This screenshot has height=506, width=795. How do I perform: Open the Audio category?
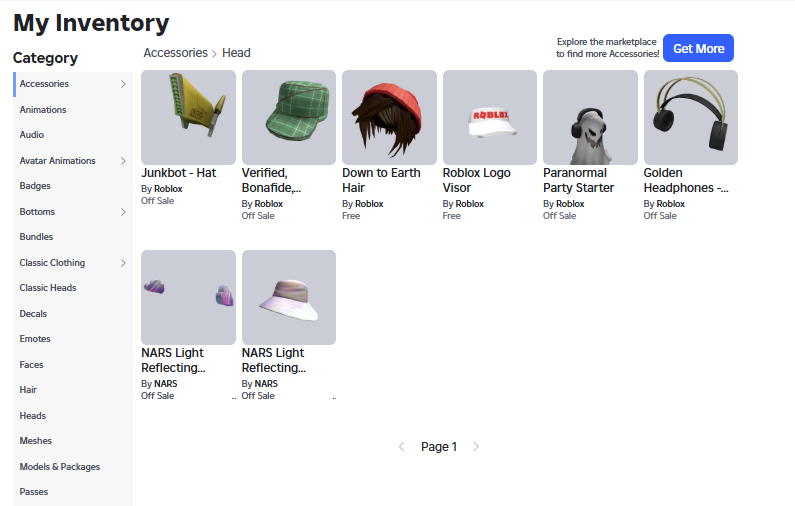[x=73, y=135]
